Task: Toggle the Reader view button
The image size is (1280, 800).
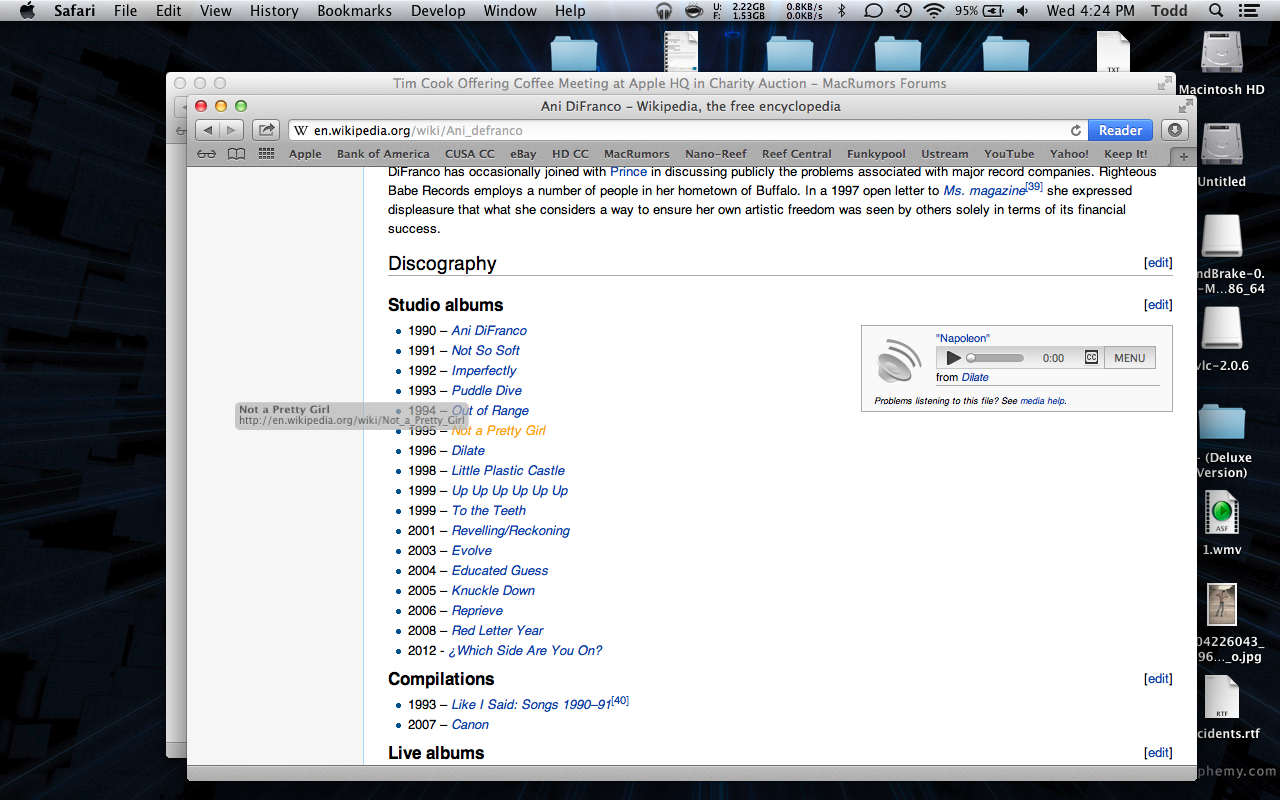Action: point(1120,130)
